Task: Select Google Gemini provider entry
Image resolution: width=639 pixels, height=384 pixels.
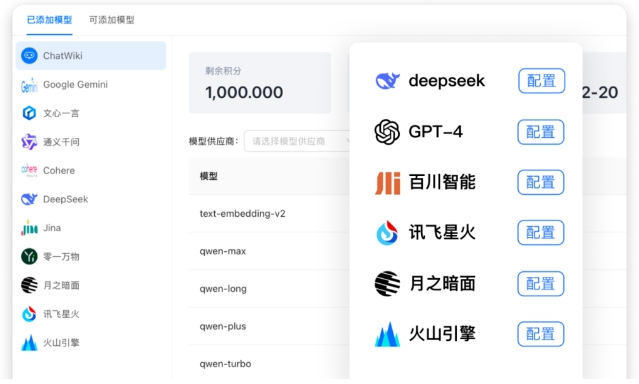Action: point(91,85)
